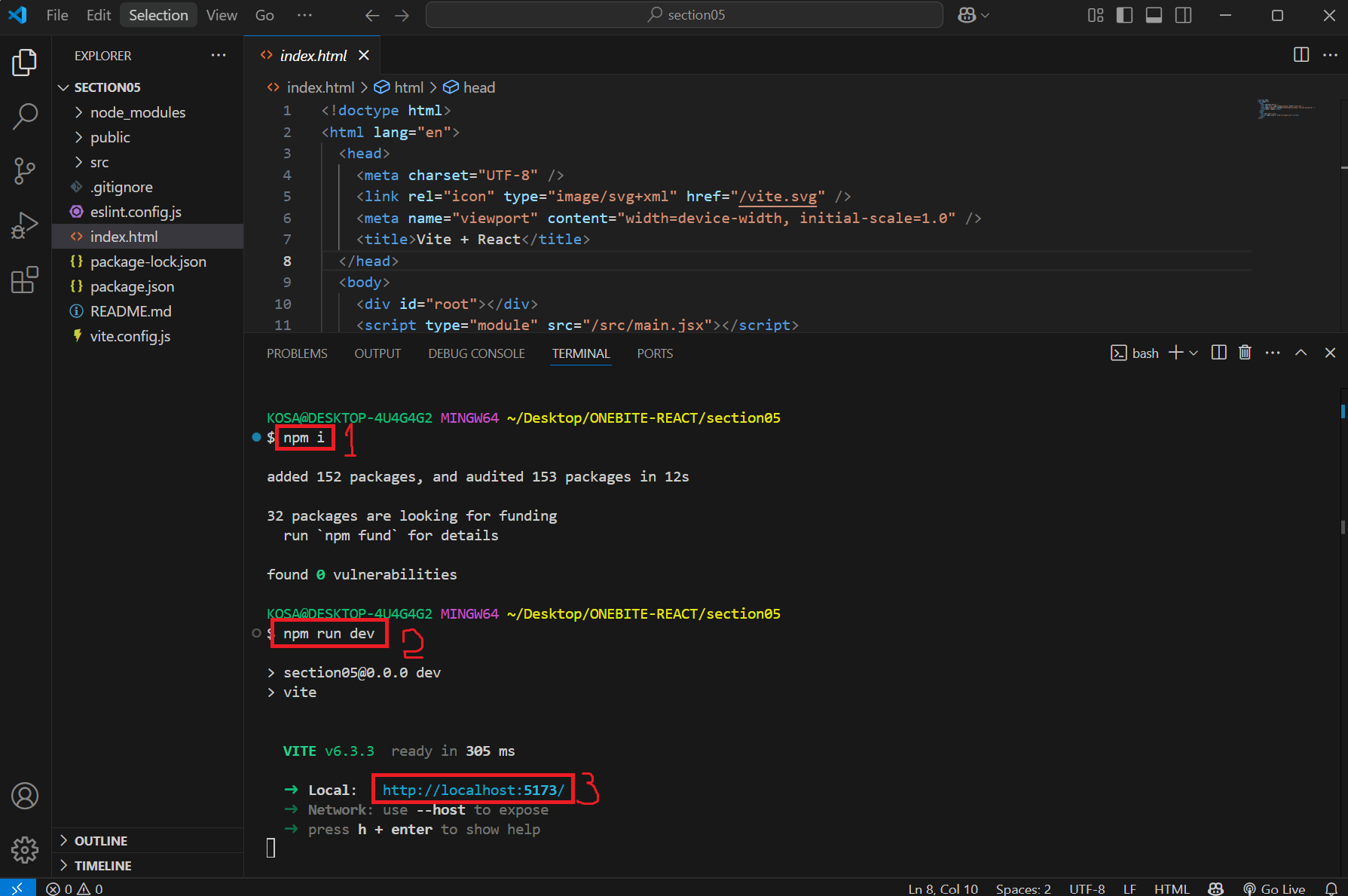Screen dimensions: 1348x896
Task: Expand the public folder
Action: tap(148, 137)
